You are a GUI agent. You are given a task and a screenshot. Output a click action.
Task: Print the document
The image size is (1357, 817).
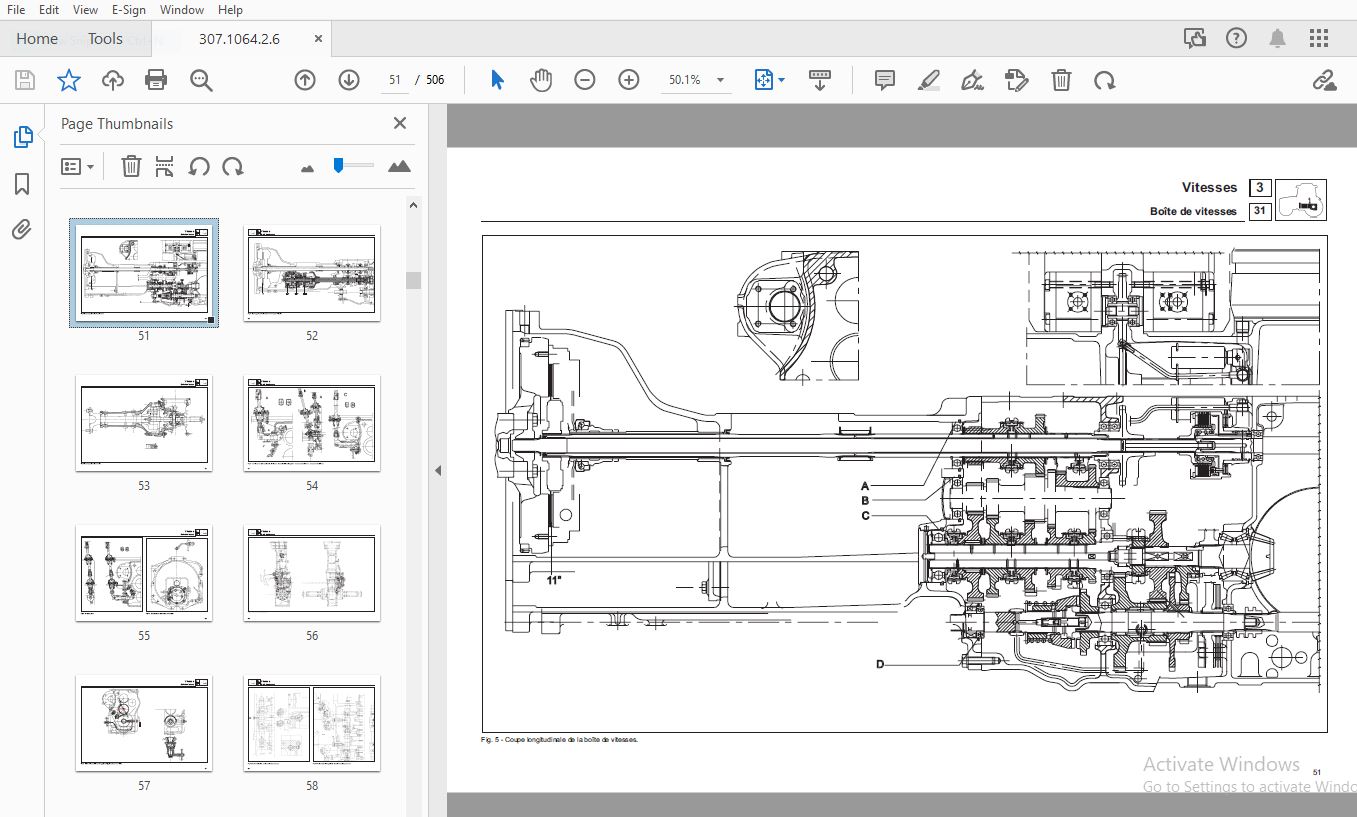[x=156, y=80]
